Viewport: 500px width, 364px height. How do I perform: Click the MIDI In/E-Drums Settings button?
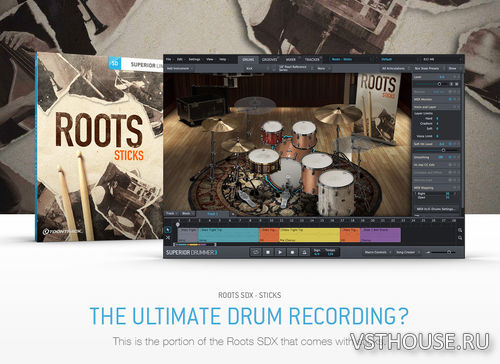point(436,209)
